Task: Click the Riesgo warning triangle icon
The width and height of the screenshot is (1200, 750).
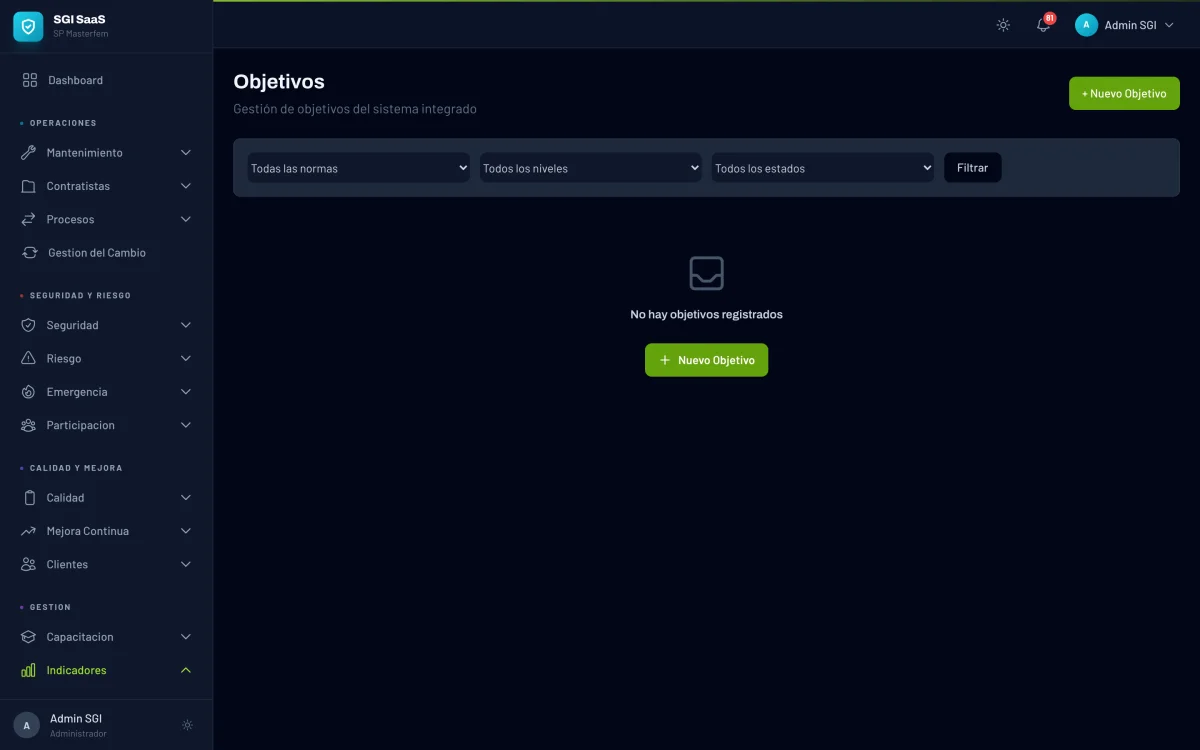Action: [28, 359]
